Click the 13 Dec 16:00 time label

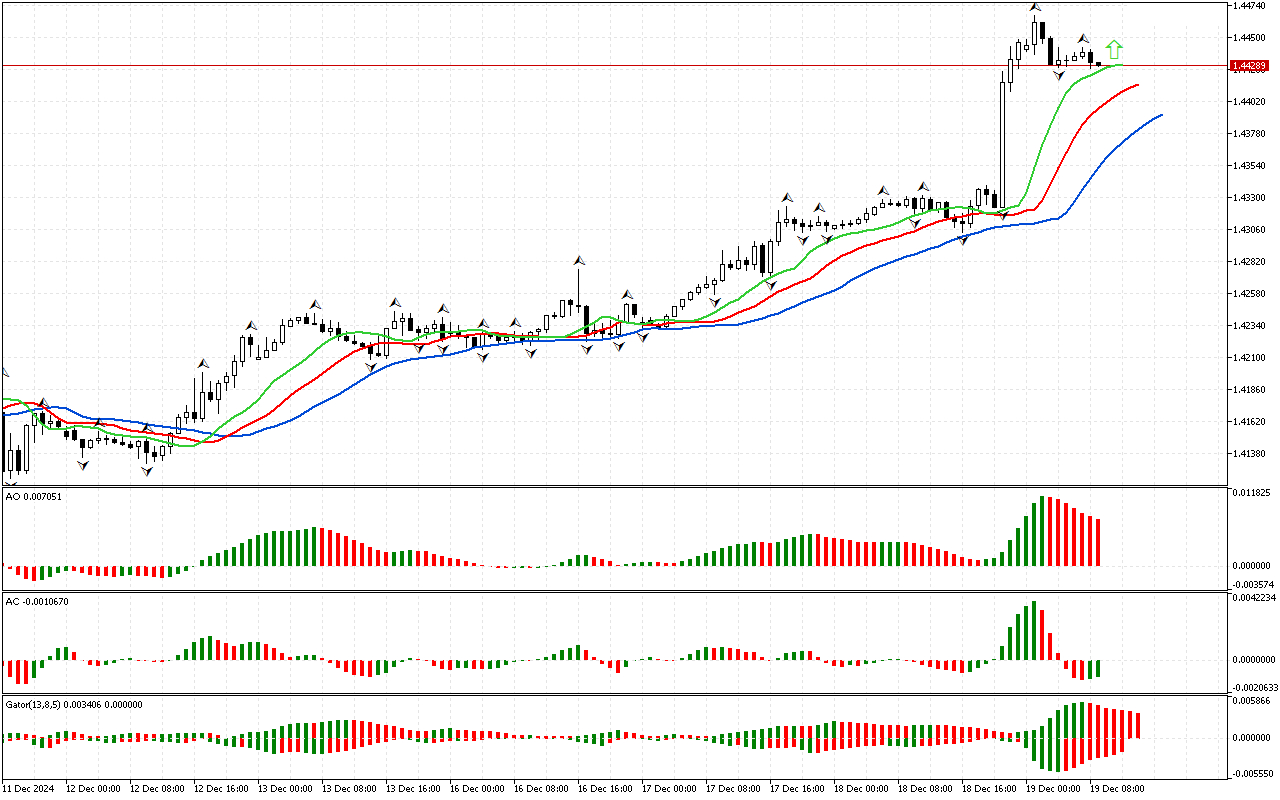(413, 789)
